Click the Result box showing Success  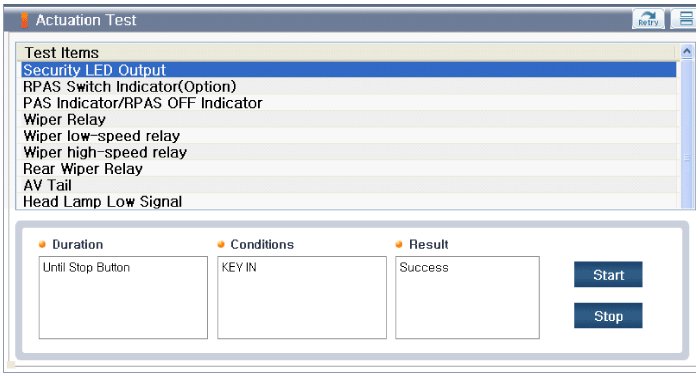pyautogui.click(x=467, y=297)
